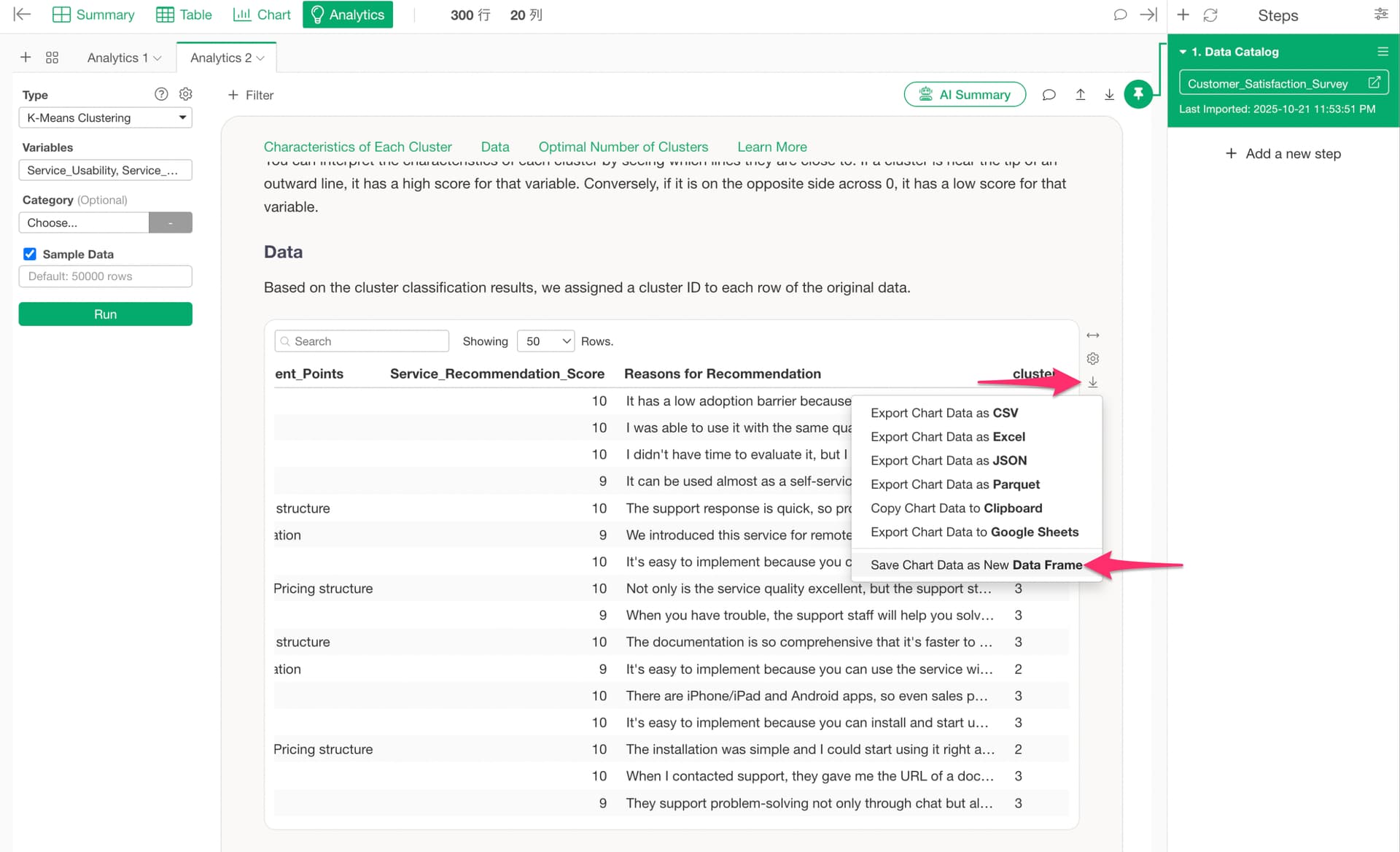Select Save Chart Data as New Data Frame

pyautogui.click(x=976, y=565)
